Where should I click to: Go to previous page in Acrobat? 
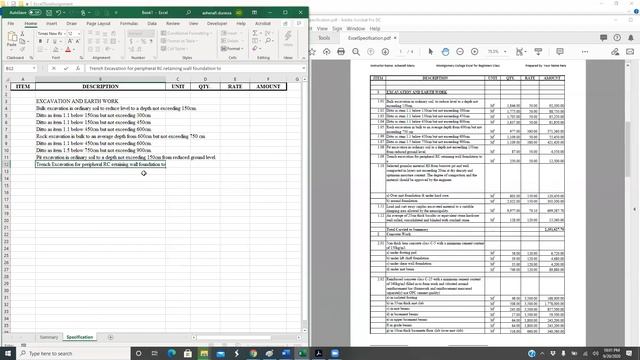370,51
